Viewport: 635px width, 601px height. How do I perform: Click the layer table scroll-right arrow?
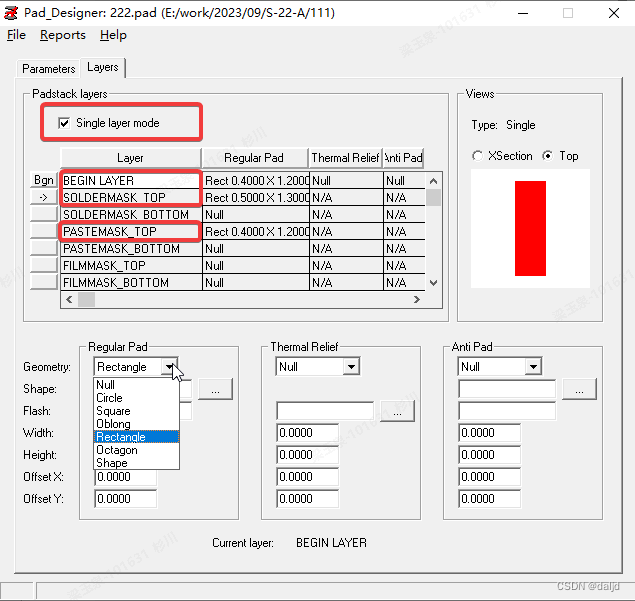click(x=417, y=299)
